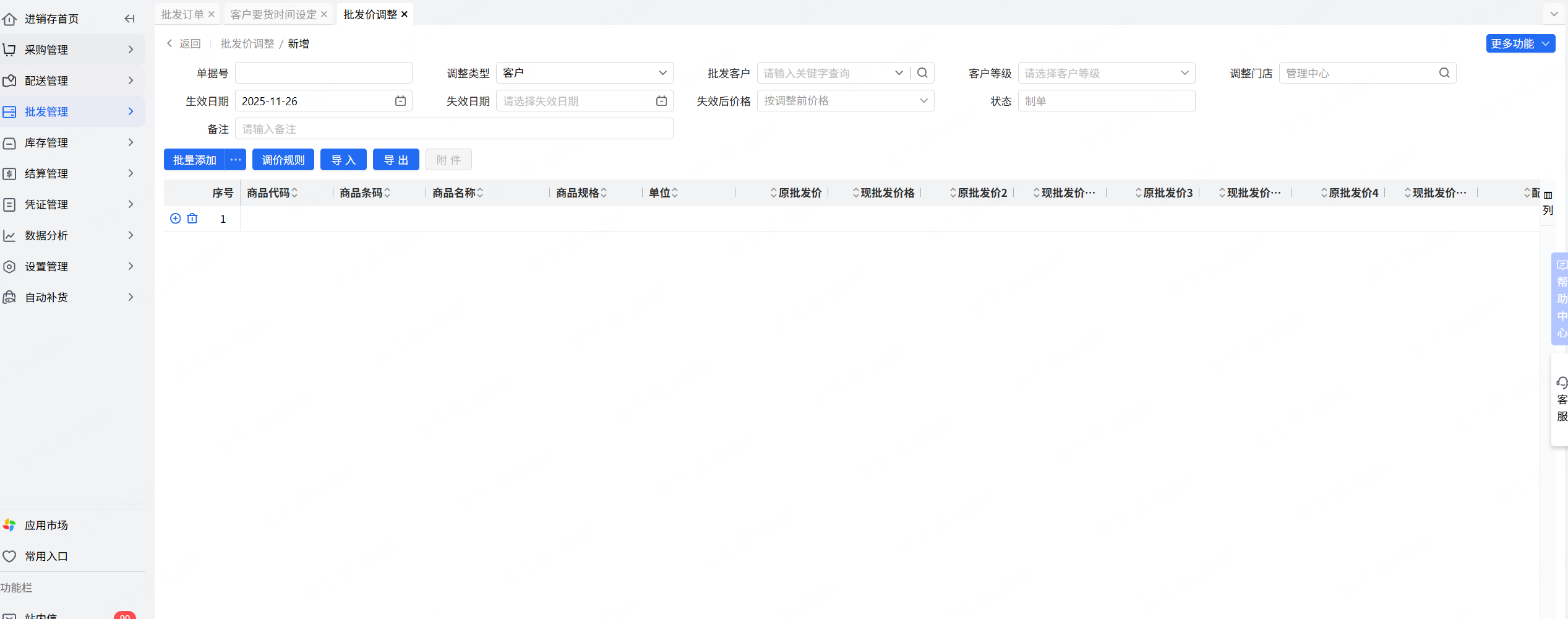1568x619 pixels.
Task: Click the 调价规则 button
Action: [x=283, y=160]
